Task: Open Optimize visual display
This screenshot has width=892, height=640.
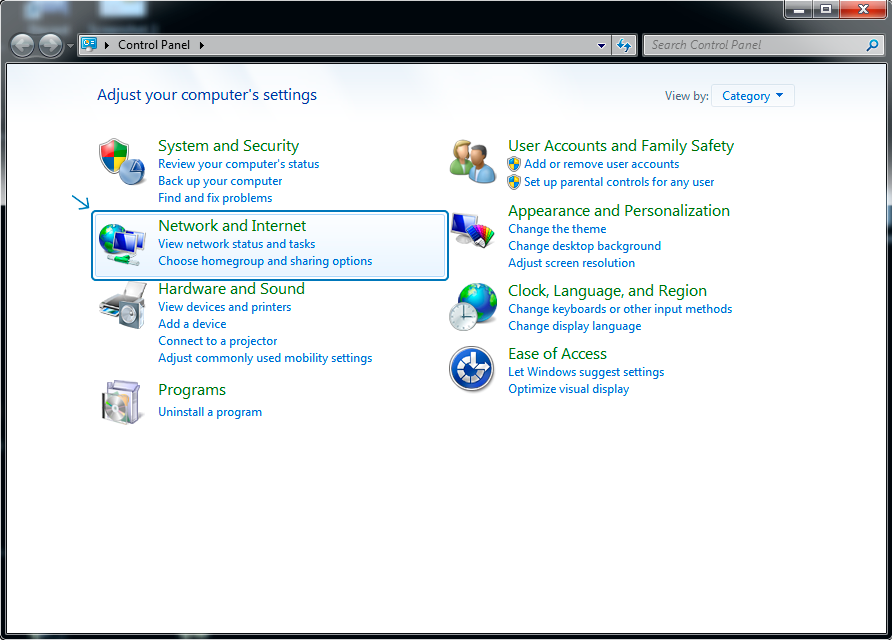Action: [568, 389]
